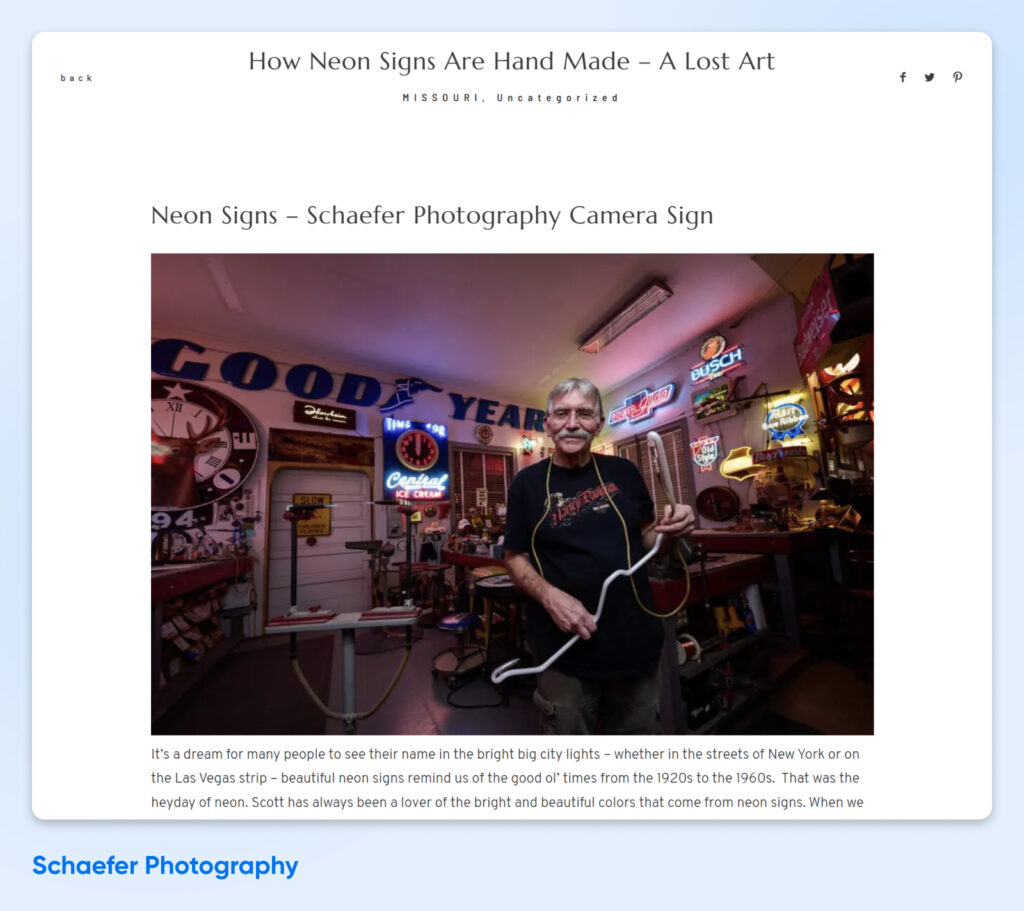Select the post title 'How Neon Signs Are Hand Made'
This screenshot has height=911, width=1024.
click(512, 61)
